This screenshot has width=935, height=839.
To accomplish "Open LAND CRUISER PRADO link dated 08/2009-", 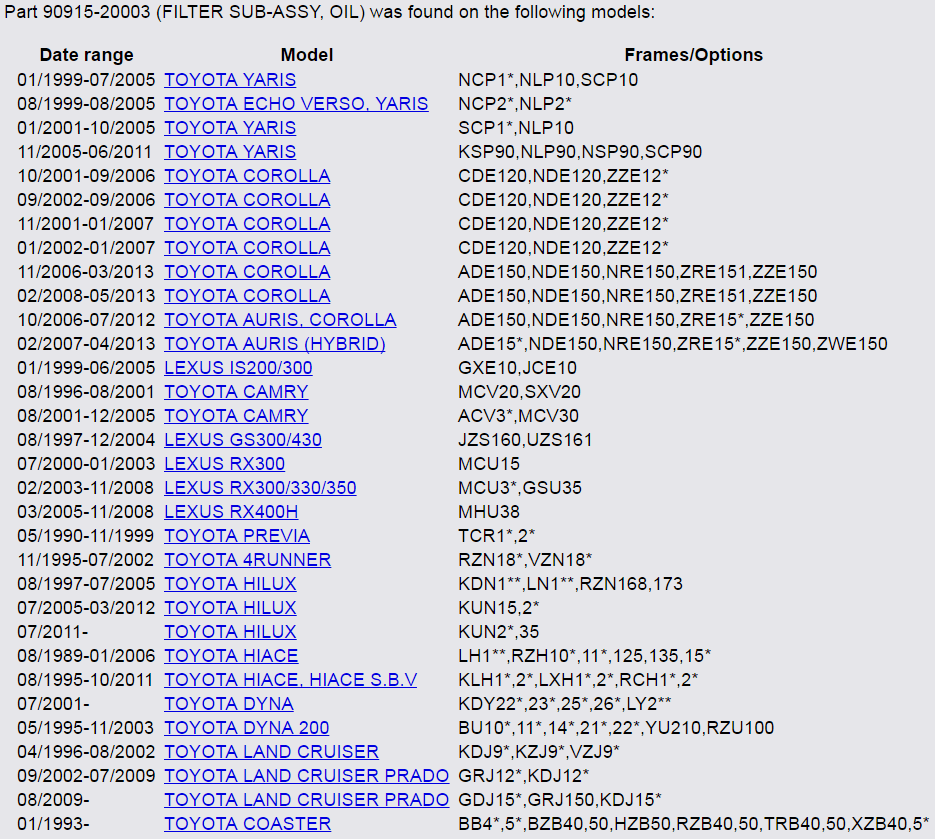I will click(306, 800).
